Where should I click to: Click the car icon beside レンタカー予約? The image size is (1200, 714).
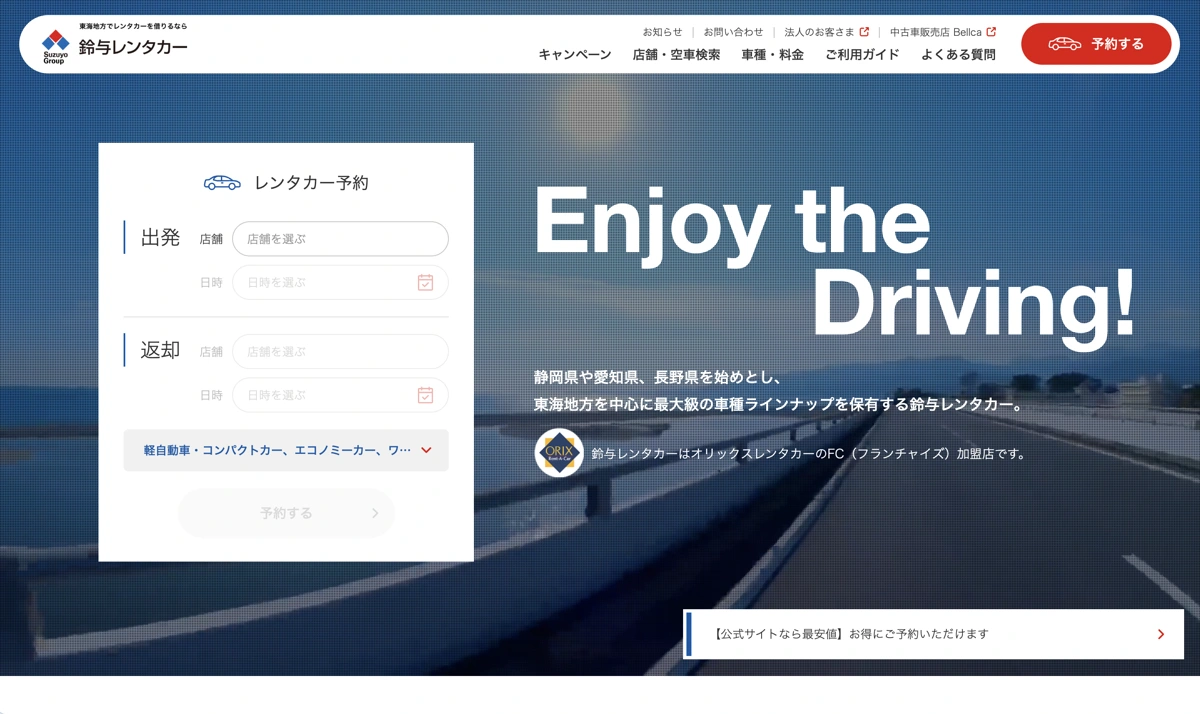(x=222, y=183)
